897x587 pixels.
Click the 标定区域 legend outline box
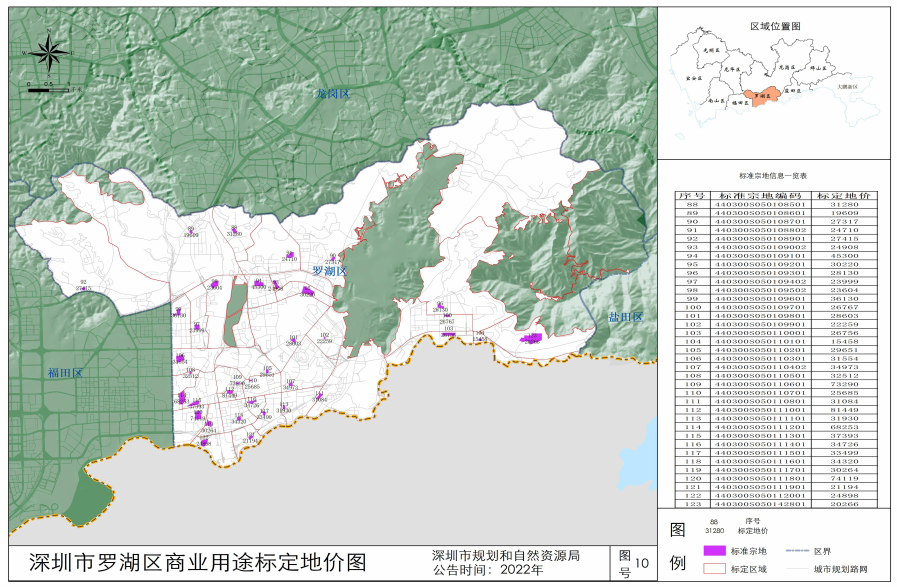click(714, 568)
